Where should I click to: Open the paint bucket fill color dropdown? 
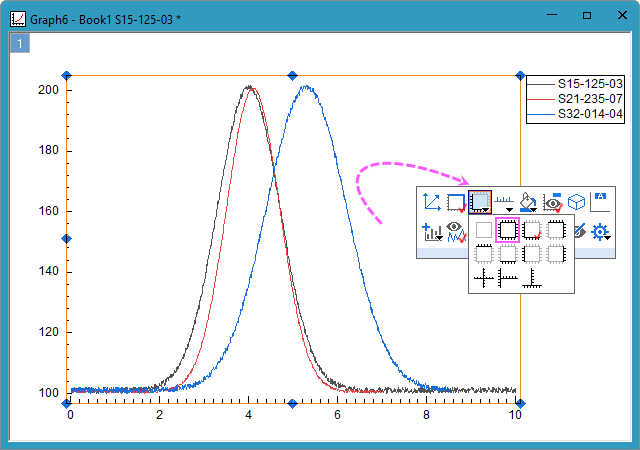pos(528,202)
